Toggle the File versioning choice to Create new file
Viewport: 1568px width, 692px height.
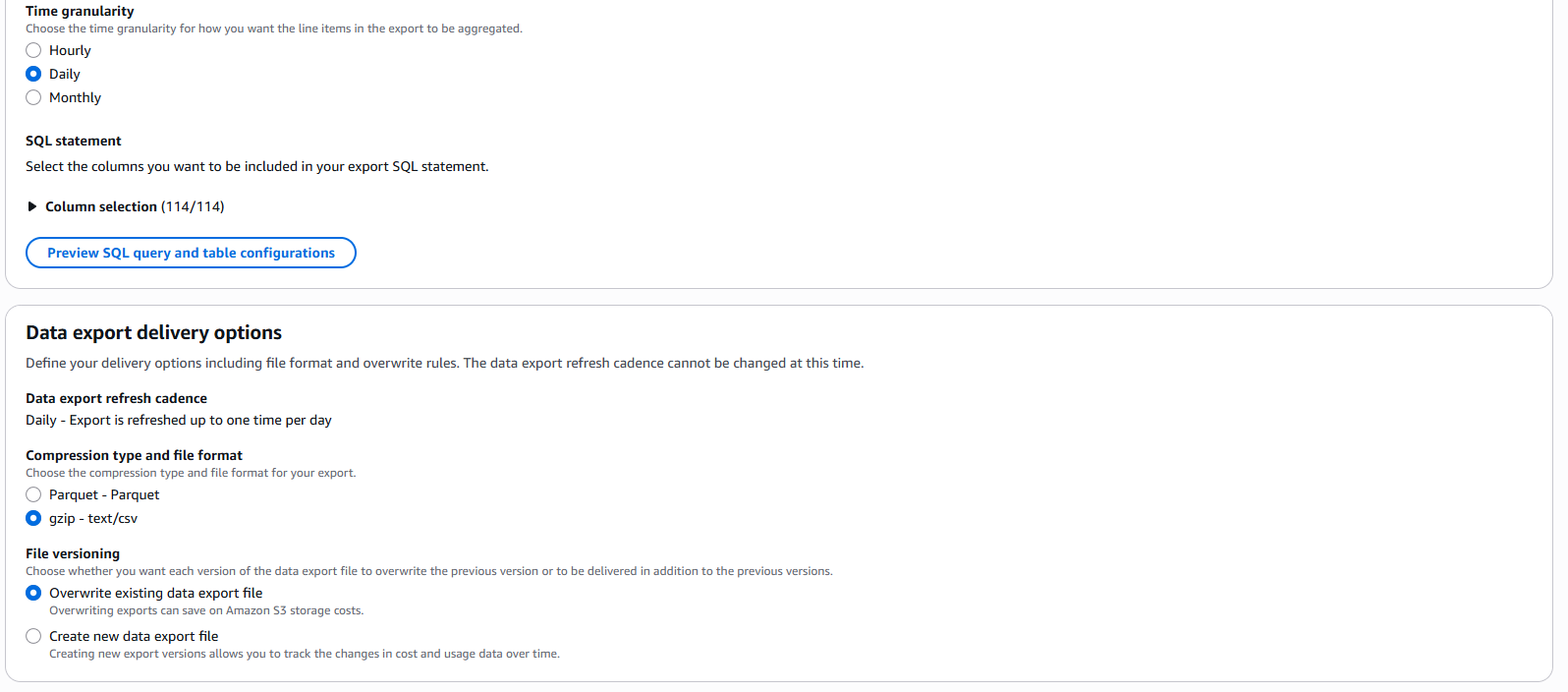coord(32,636)
